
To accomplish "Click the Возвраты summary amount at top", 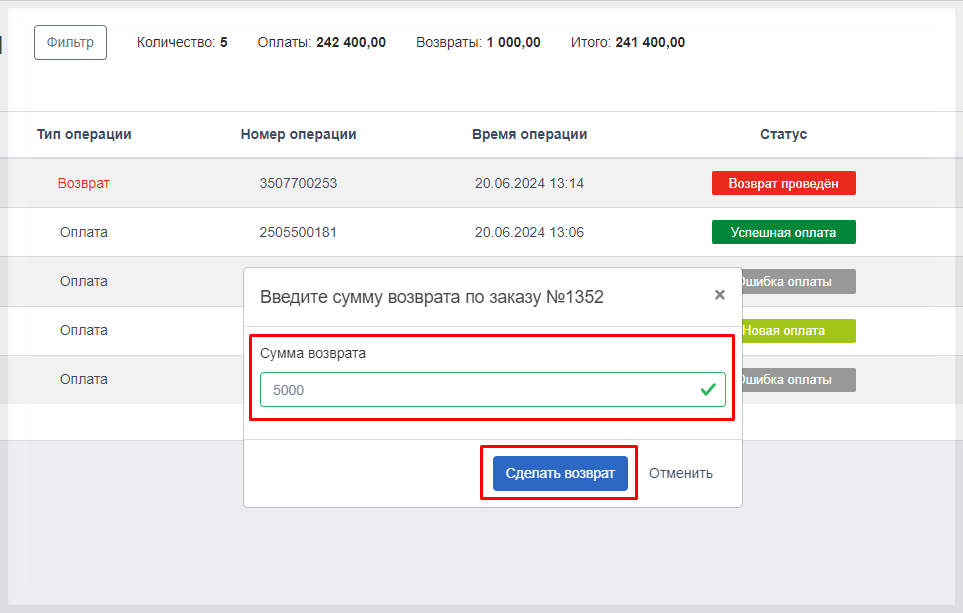I will click(513, 42).
